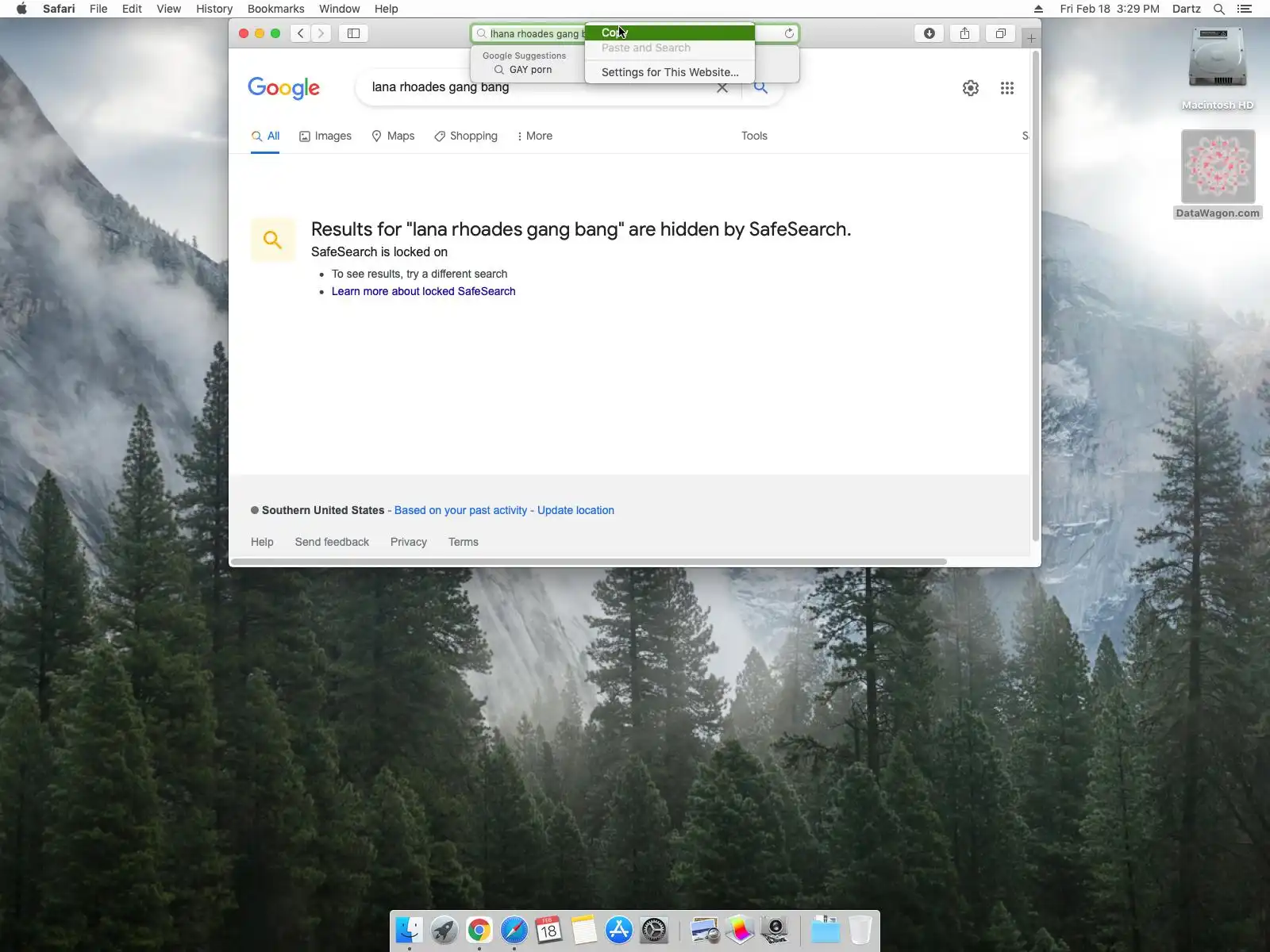Click the date and time in menu bar
The width and height of the screenshot is (1270, 952).
pos(1109,9)
